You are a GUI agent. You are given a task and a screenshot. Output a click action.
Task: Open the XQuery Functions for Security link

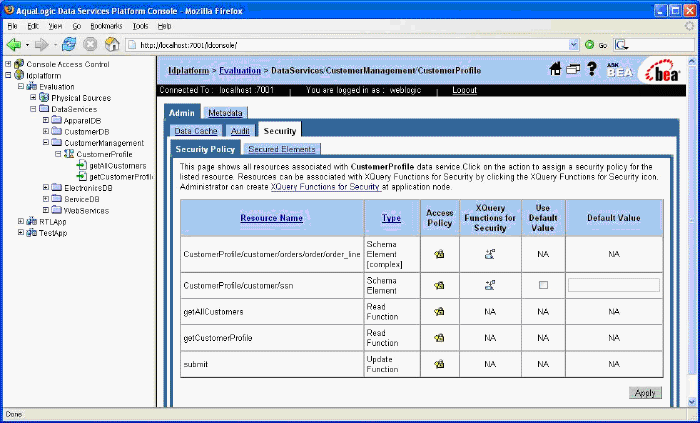click(x=325, y=187)
